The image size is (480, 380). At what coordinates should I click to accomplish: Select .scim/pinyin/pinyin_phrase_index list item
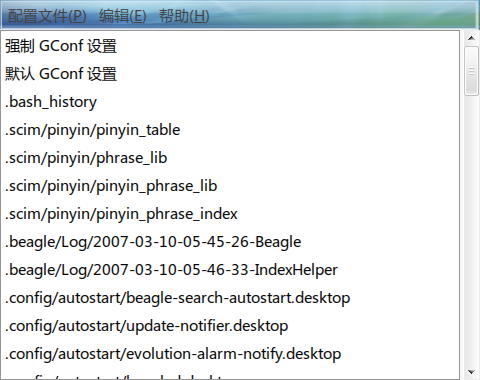tap(230, 214)
